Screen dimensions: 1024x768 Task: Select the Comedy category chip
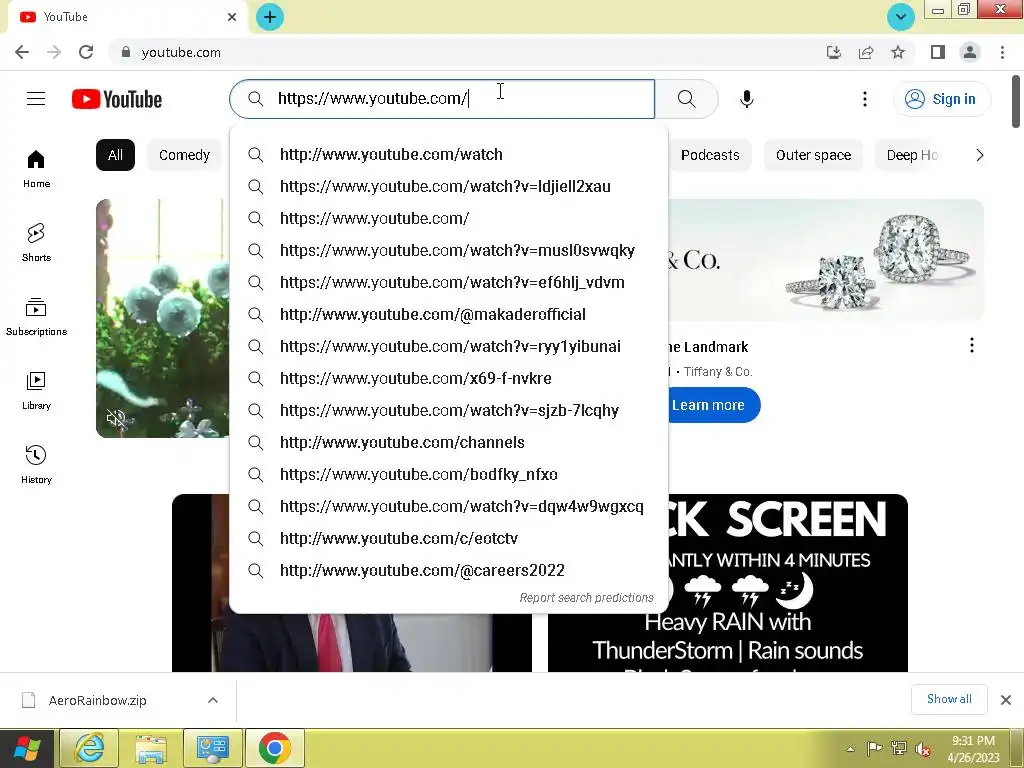click(184, 155)
